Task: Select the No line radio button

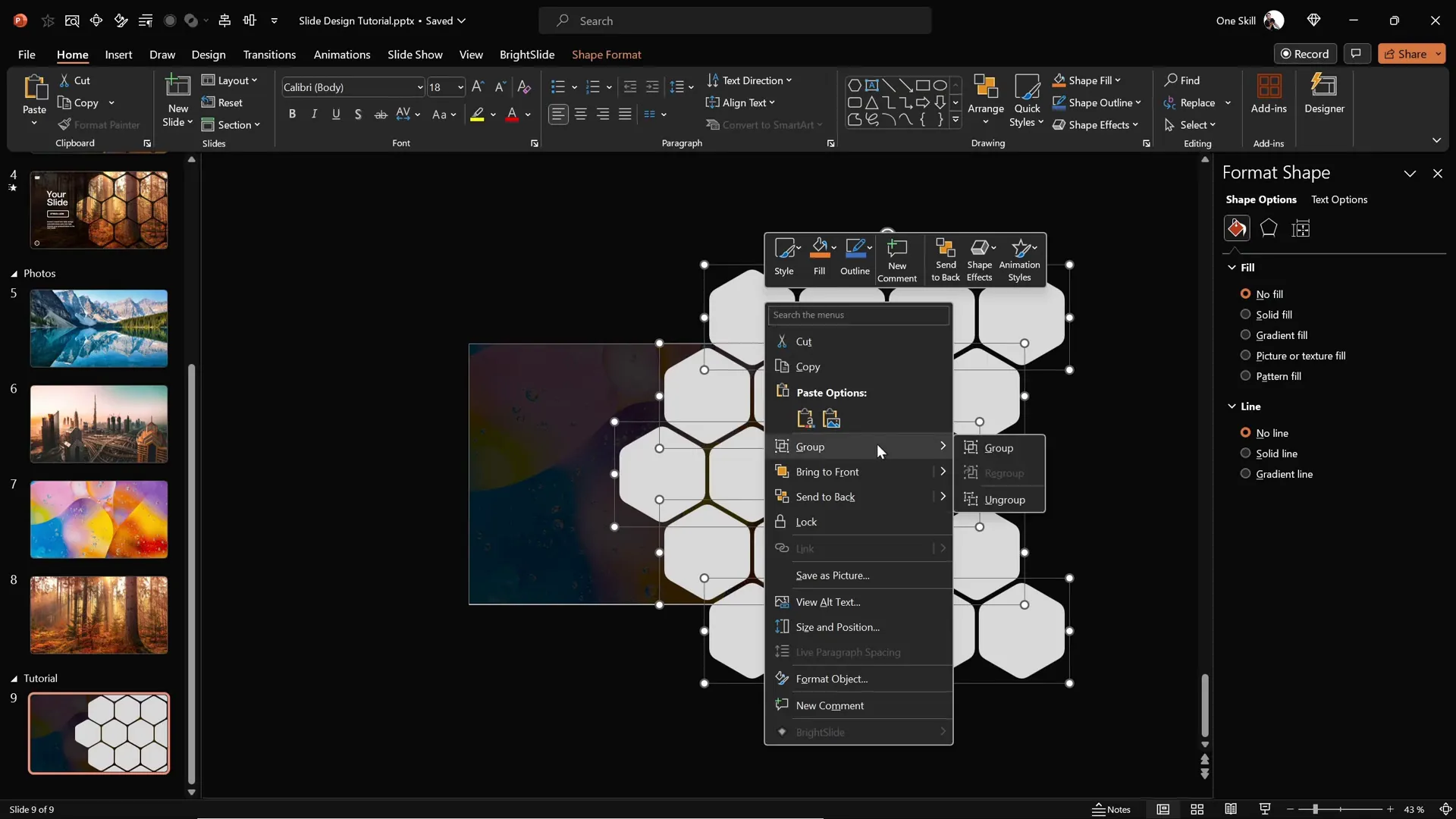Action: tap(1245, 432)
